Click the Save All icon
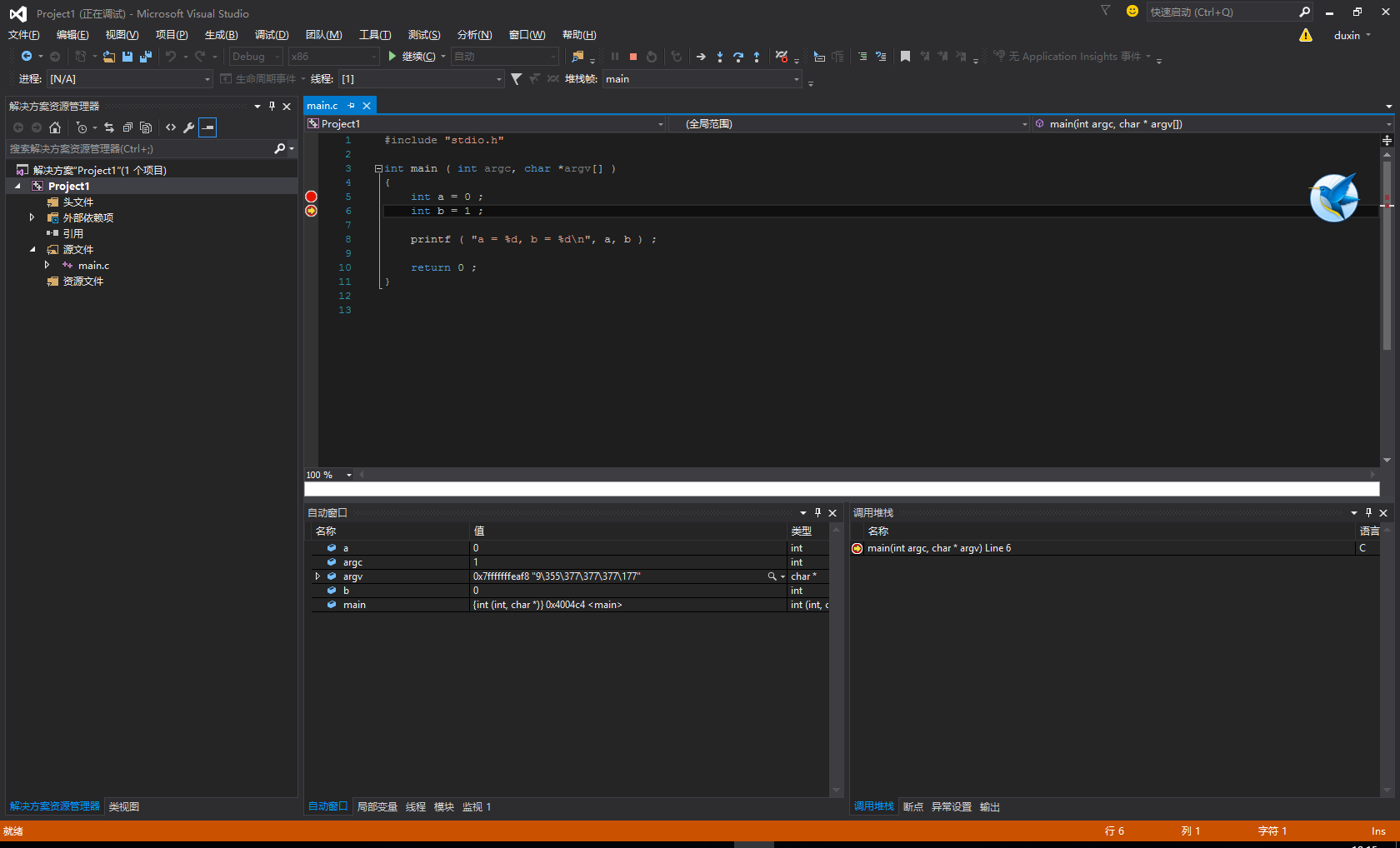1400x848 pixels. (x=146, y=56)
